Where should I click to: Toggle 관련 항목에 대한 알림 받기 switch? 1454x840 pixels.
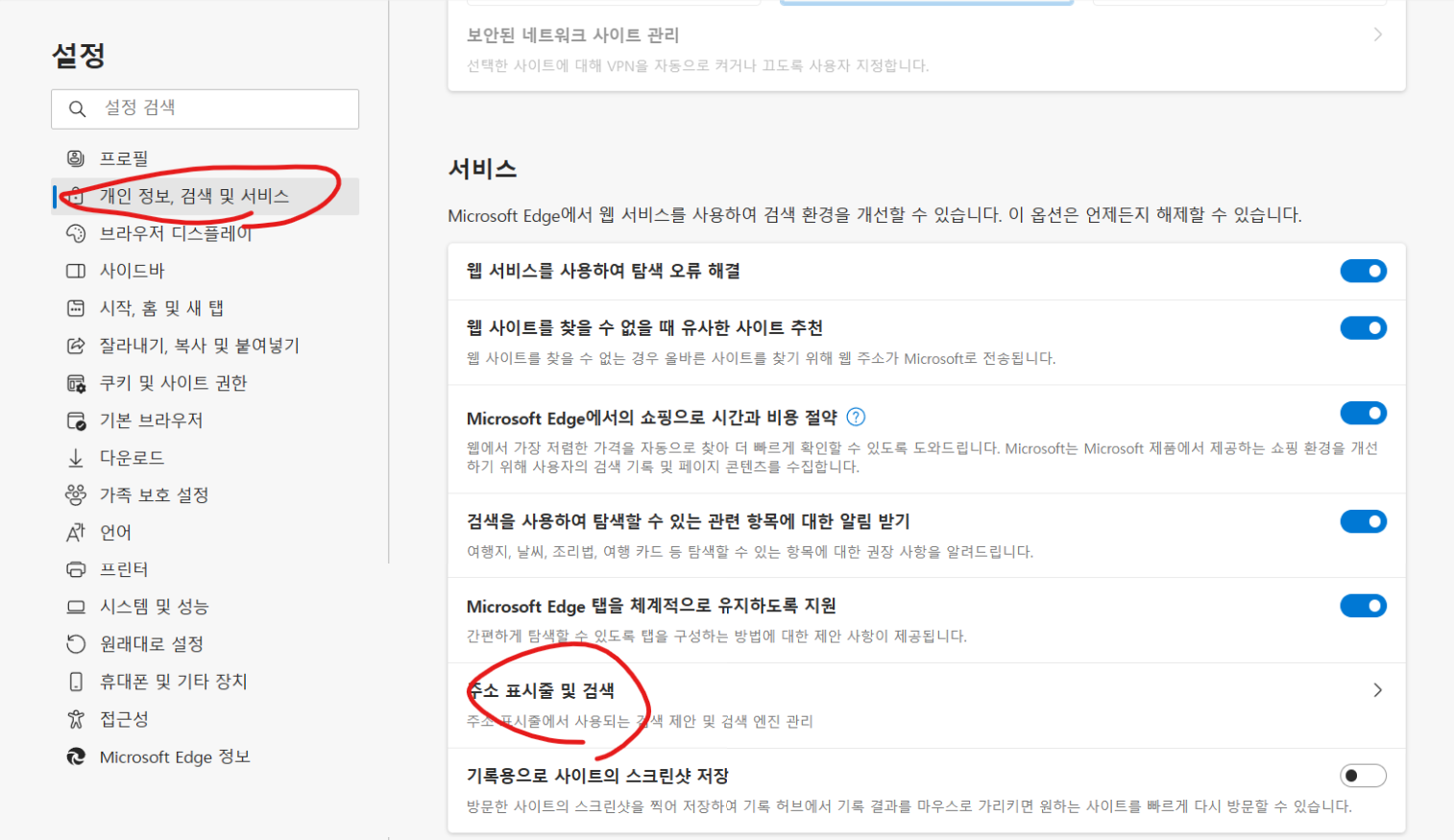coord(1364,521)
